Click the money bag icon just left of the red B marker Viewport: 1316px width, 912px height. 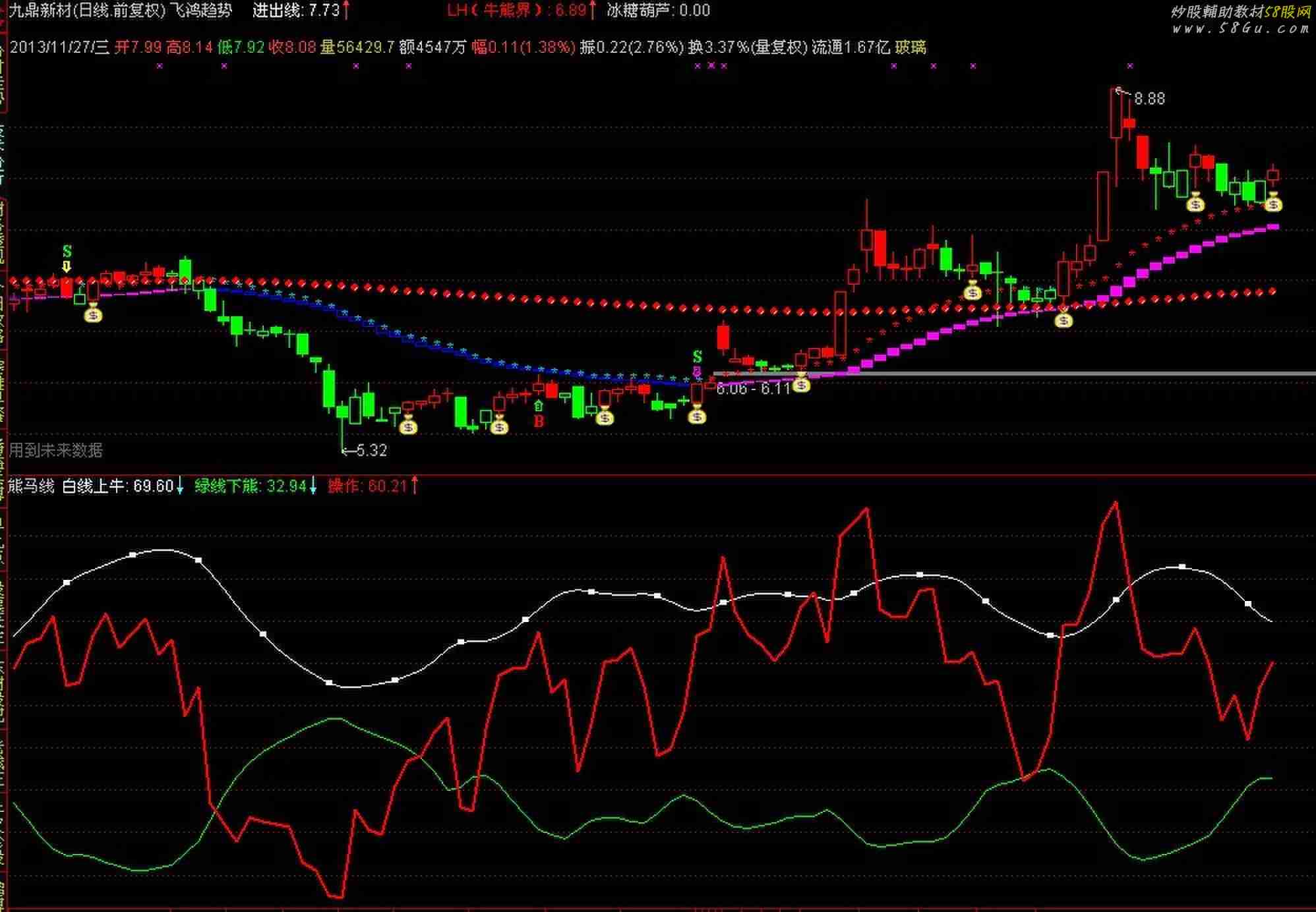click(x=500, y=426)
